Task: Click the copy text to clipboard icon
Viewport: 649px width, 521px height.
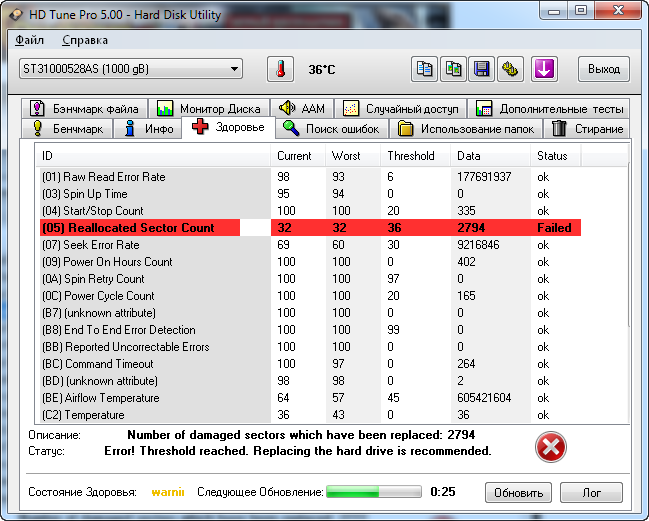Action: [424, 69]
